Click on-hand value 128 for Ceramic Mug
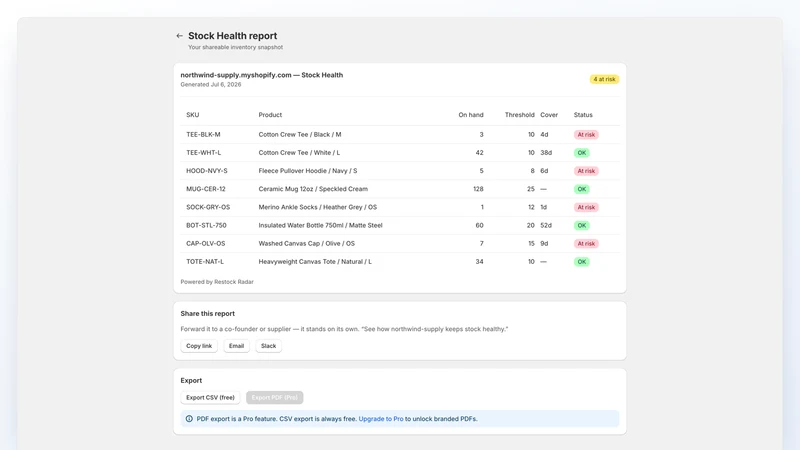The height and width of the screenshot is (450, 800). 478,189
